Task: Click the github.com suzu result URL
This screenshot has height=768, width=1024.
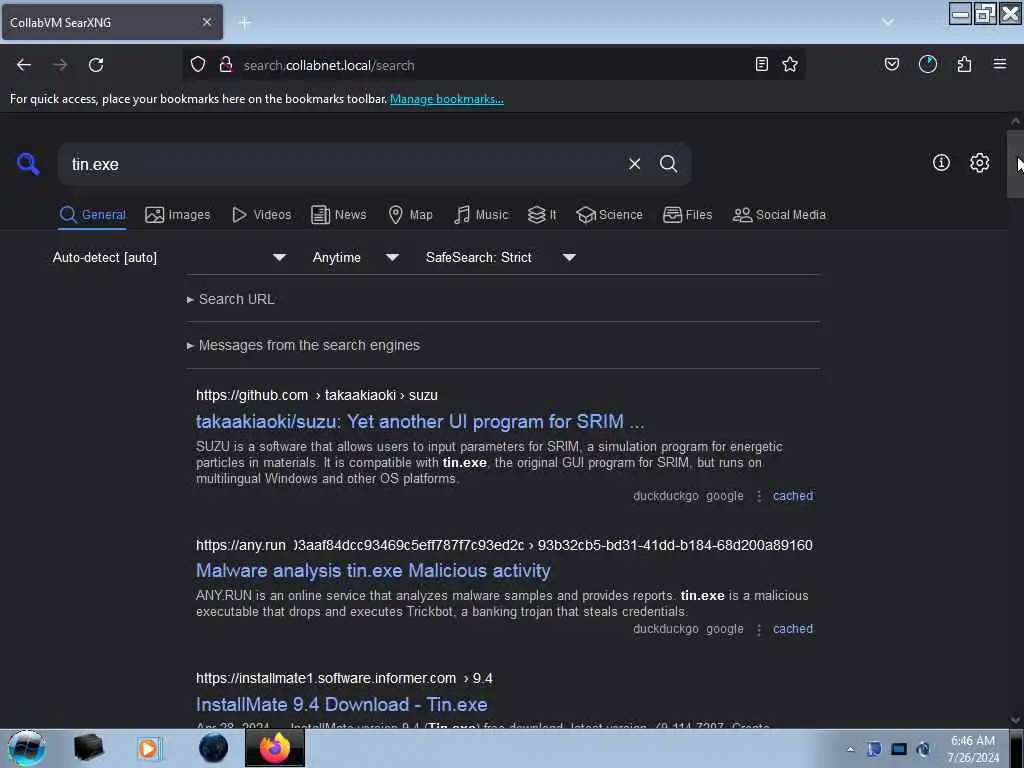Action: (317, 395)
